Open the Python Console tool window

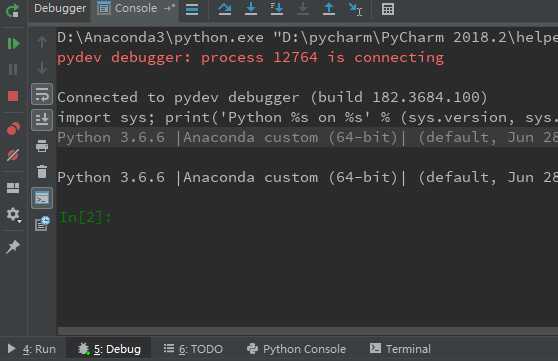coord(296,349)
